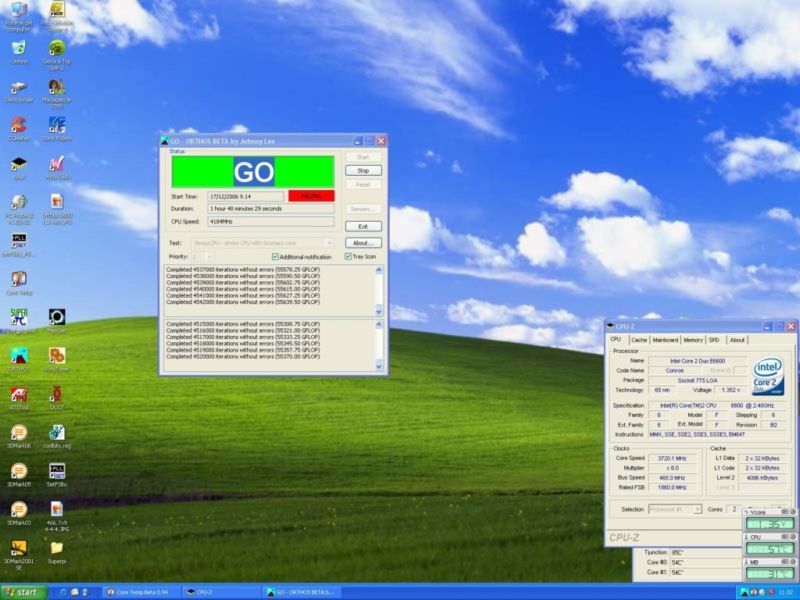Click the CPU-Z taskbar button
The height and width of the screenshot is (600, 800).
[220, 592]
